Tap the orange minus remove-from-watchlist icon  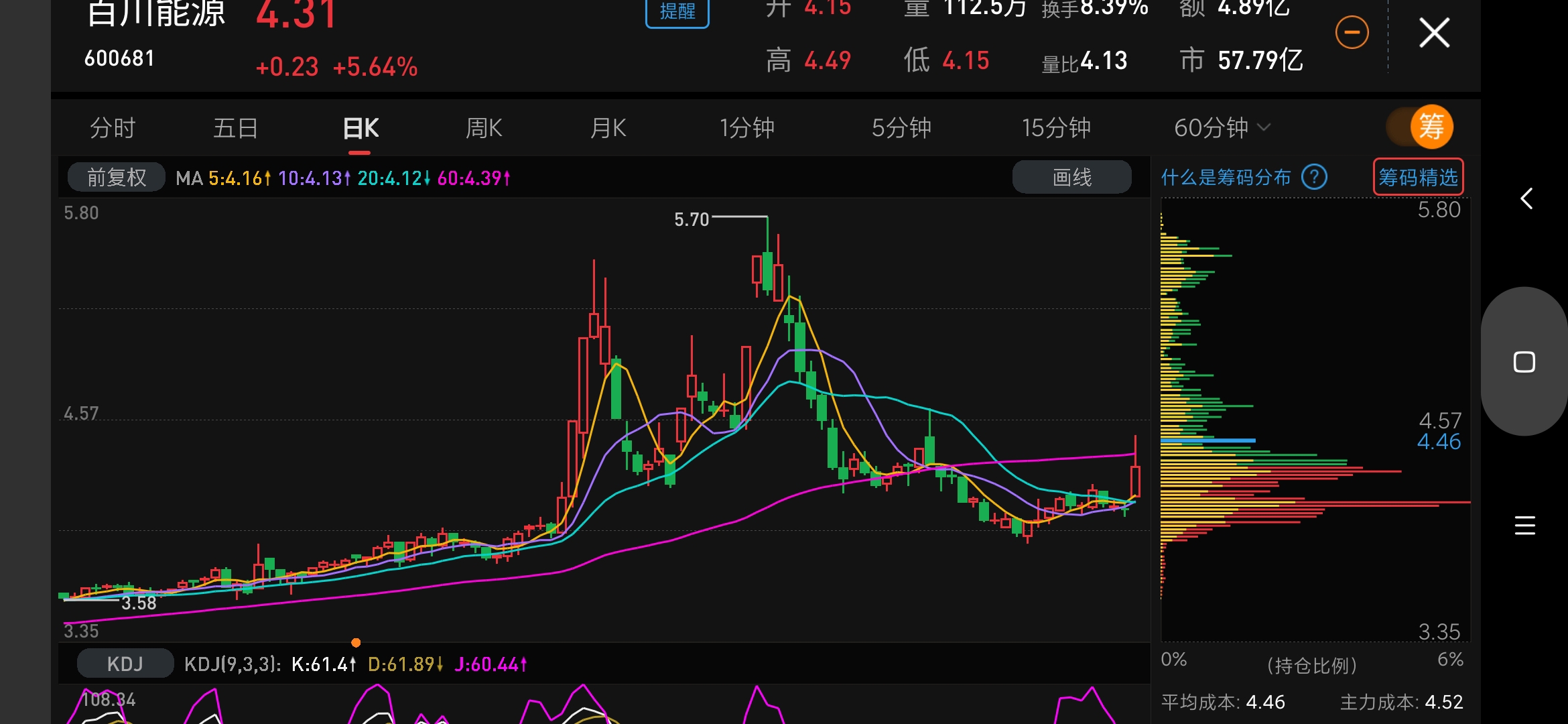point(1352,32)
